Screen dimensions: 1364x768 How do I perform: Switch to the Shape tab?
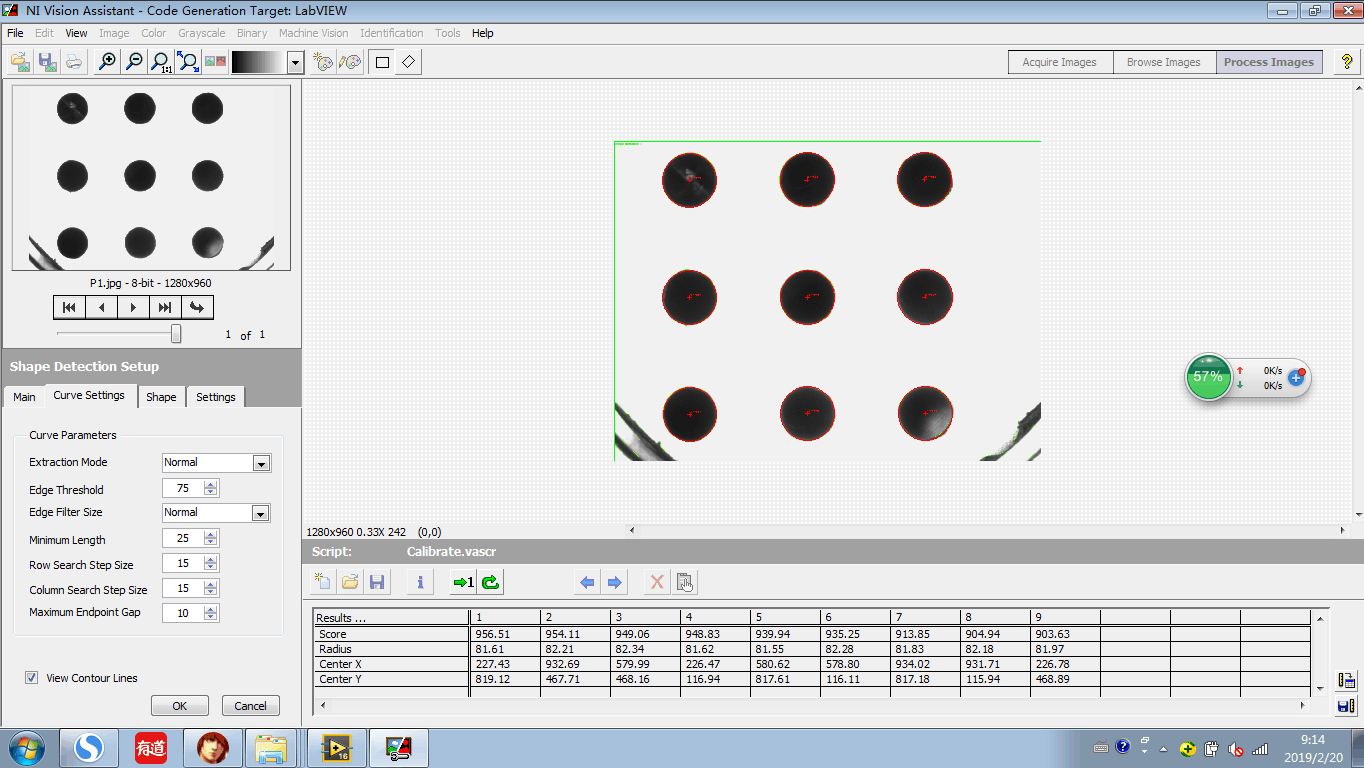161,397
